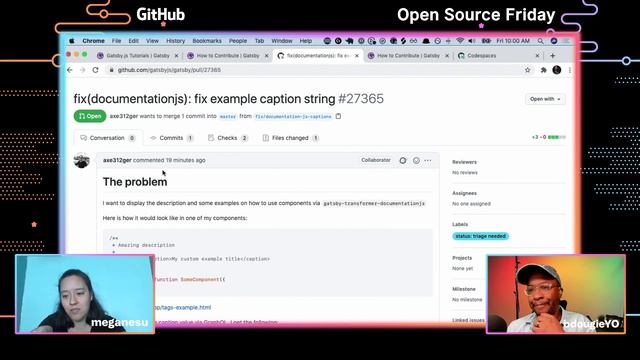Screen dimensions: 640x360
Task: Click The problem heading text
Action: click(x=135, y=182)
